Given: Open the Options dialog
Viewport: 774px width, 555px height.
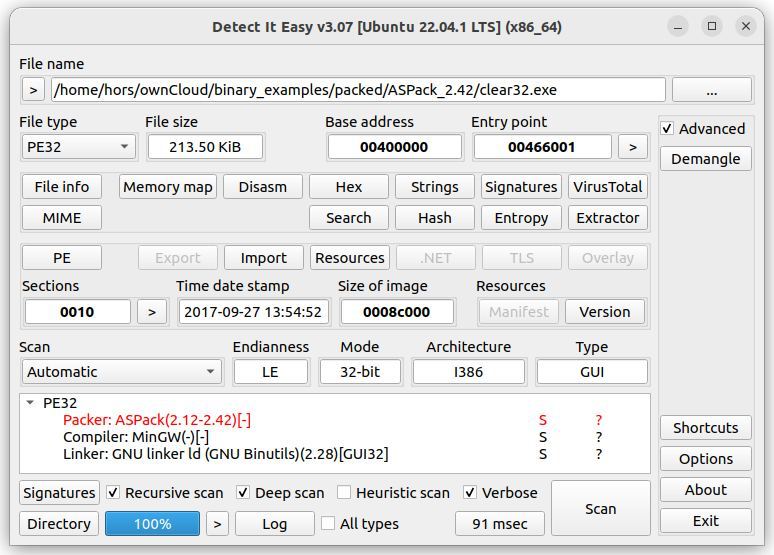Looking at the screenshot, I should pyautogui.click(x=705, y=459).
